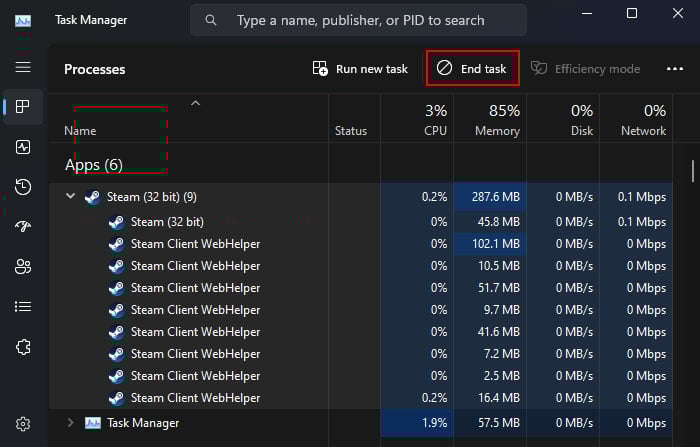Toggle Efficiency mode for the process
700x447 pixels.
585,69
